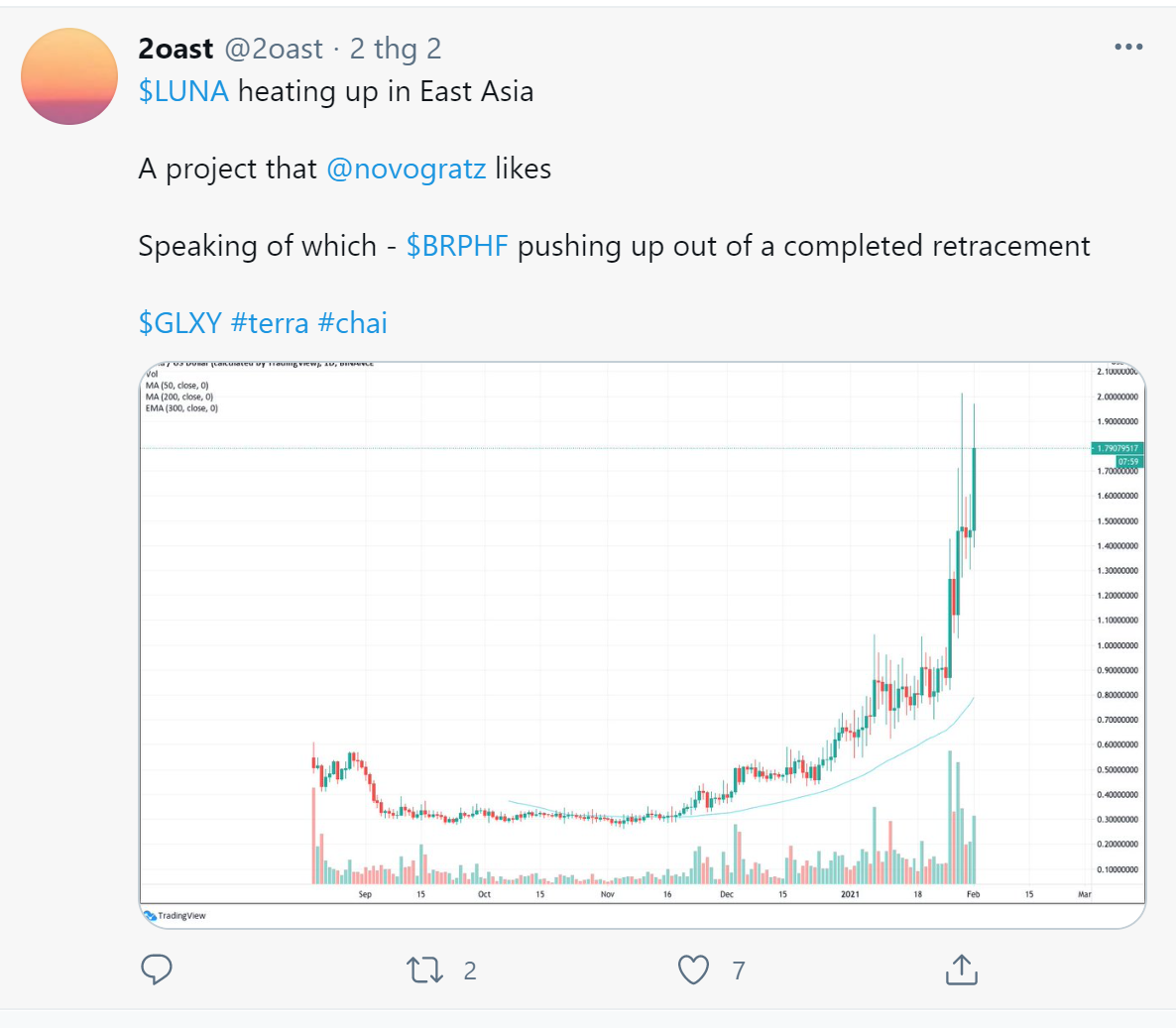The height and width of the screenshot is (1028, 1176).
Task: Click the share upload icon
Action: coord(962,969)
